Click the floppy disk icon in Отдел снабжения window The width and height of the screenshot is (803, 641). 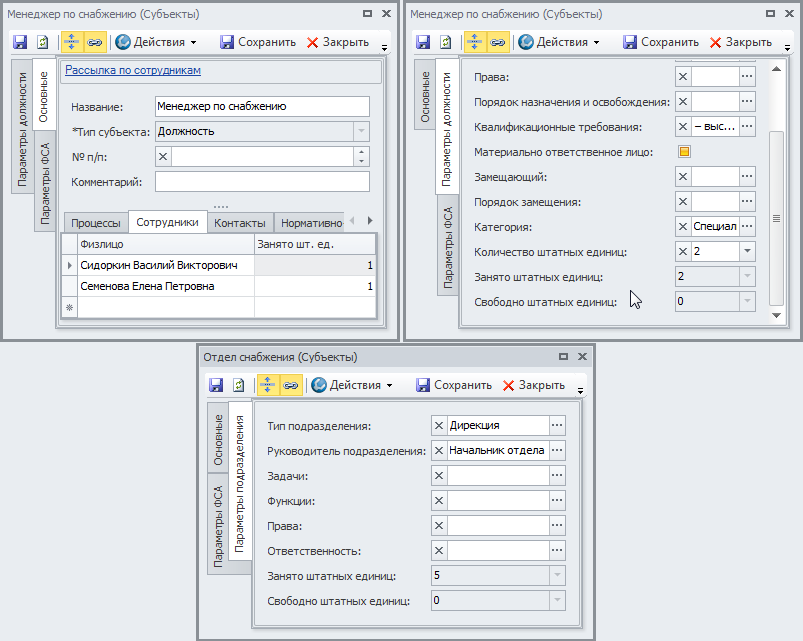(x=216, y=385)
